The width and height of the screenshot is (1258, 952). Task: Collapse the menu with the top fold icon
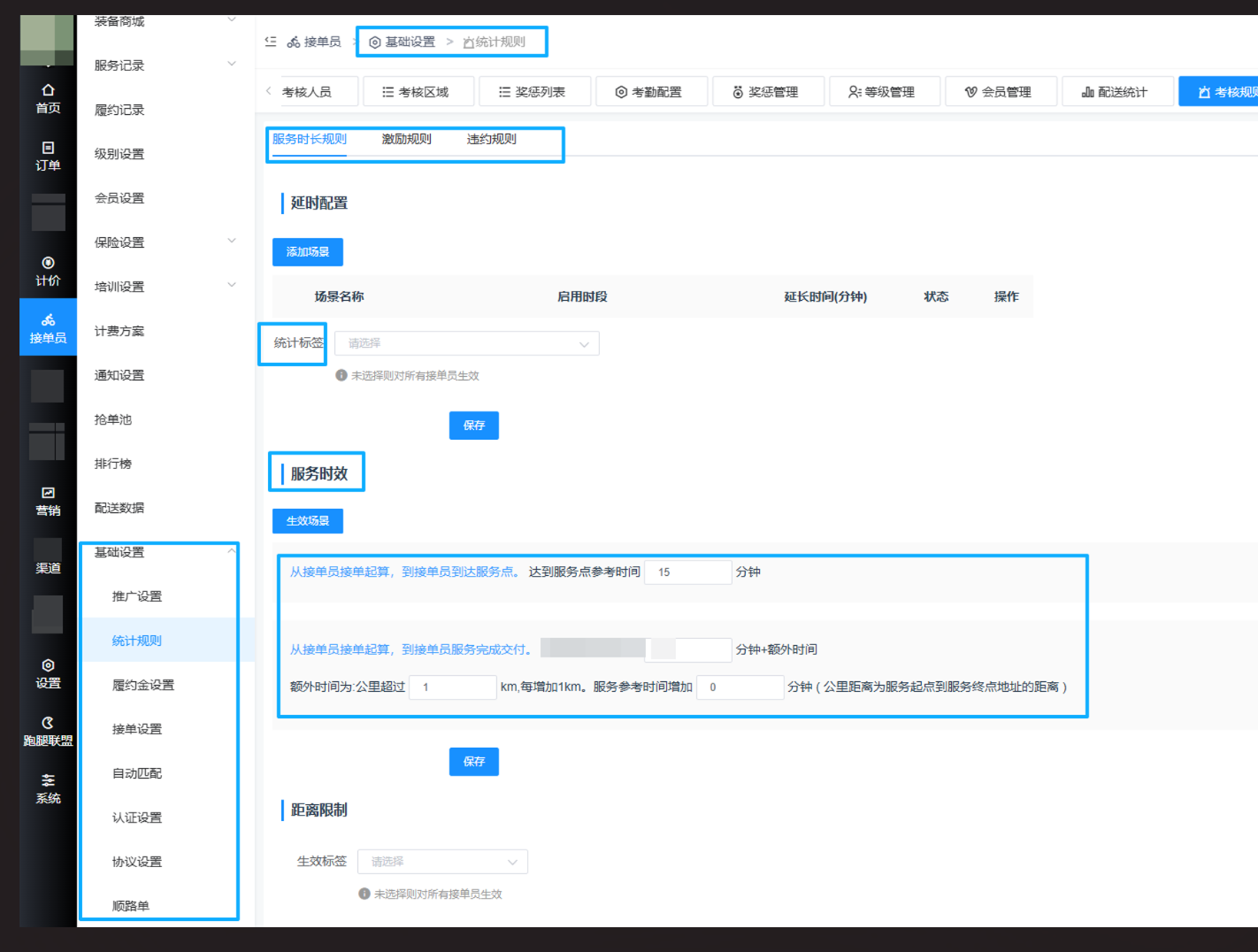(271, 42)
